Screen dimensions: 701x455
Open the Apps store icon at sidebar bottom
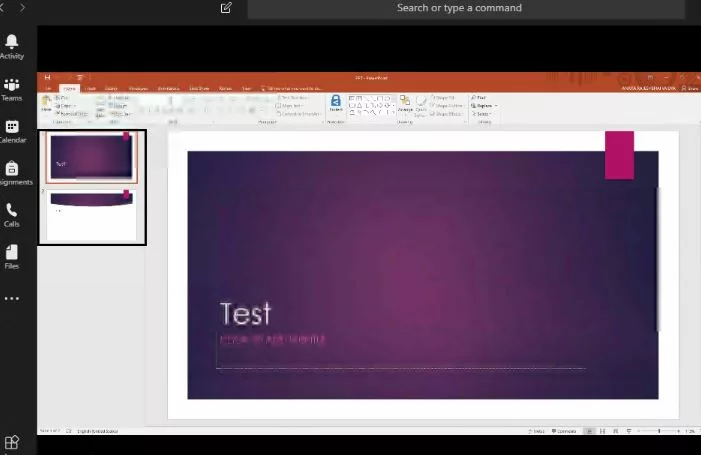pos(12,442)
